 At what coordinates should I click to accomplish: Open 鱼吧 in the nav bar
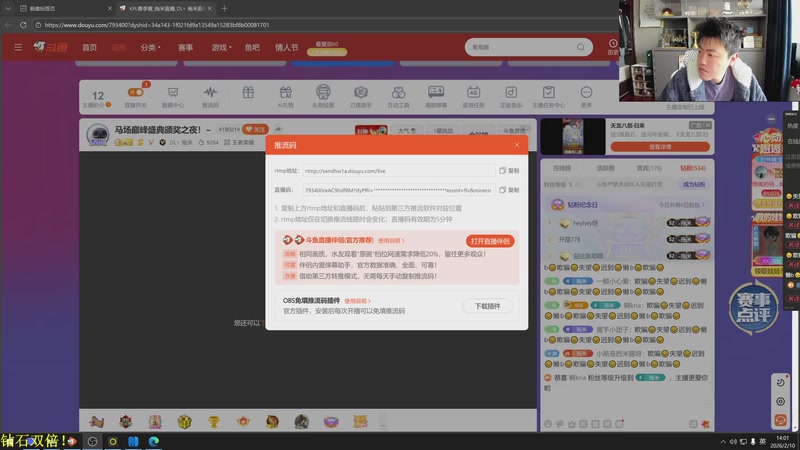[x=252, y=47]
